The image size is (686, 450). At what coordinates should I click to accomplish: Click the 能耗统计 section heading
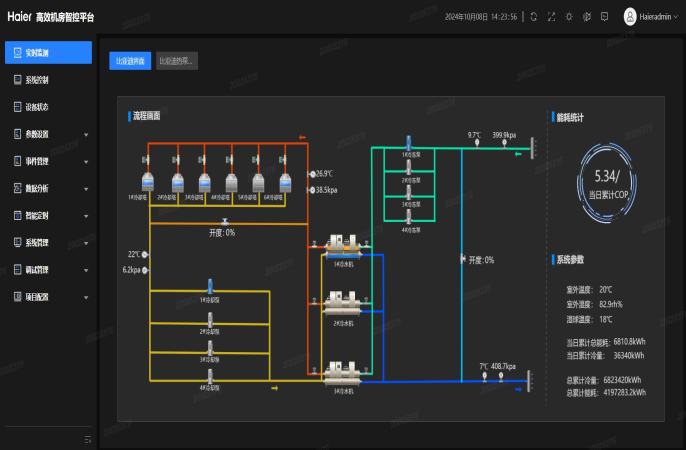[570, 117]
